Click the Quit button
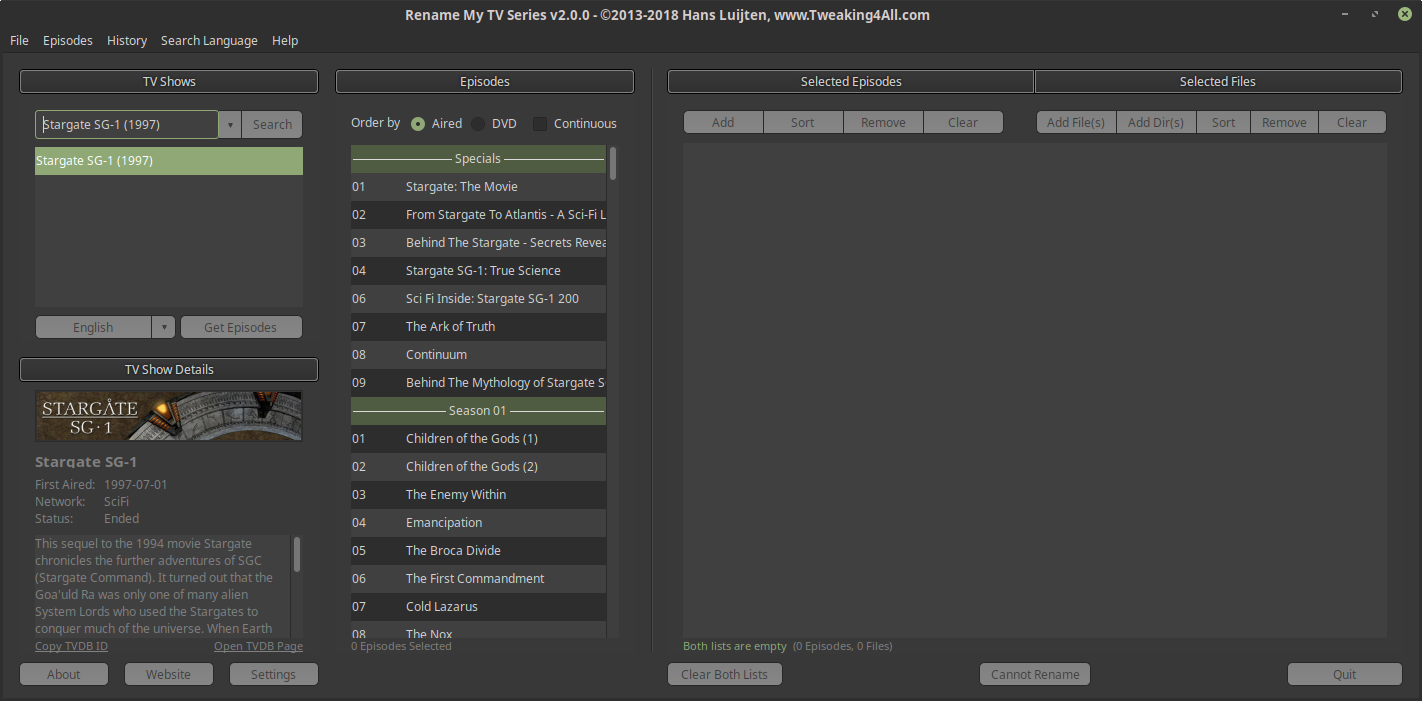The width and height of the screenshot is (1422, 701). [x=1345, y=674]
